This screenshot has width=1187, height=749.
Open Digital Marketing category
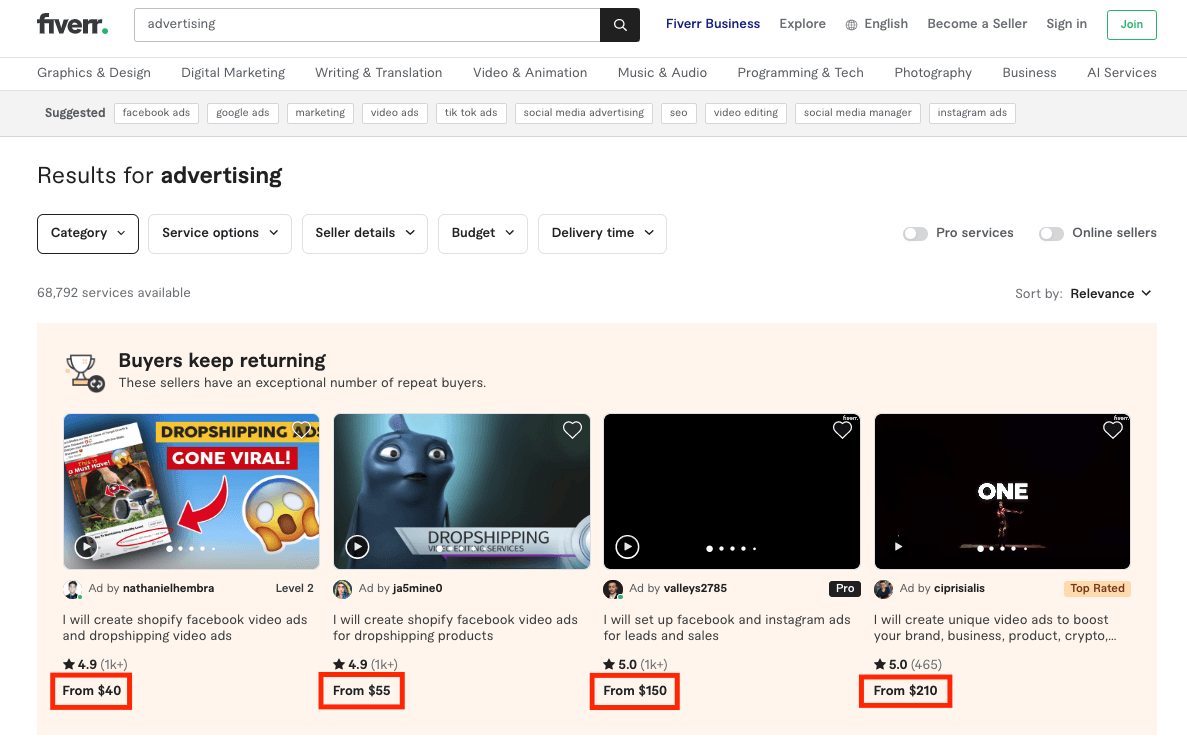(x=233, y=73)
